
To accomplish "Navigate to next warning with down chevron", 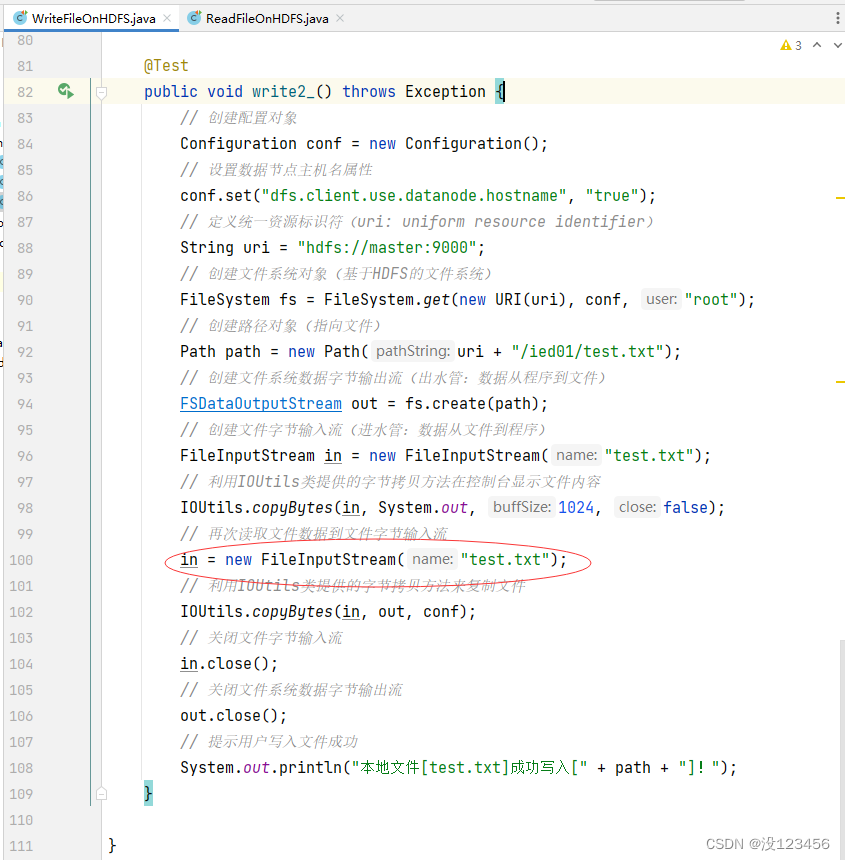I will coord(835,45).
